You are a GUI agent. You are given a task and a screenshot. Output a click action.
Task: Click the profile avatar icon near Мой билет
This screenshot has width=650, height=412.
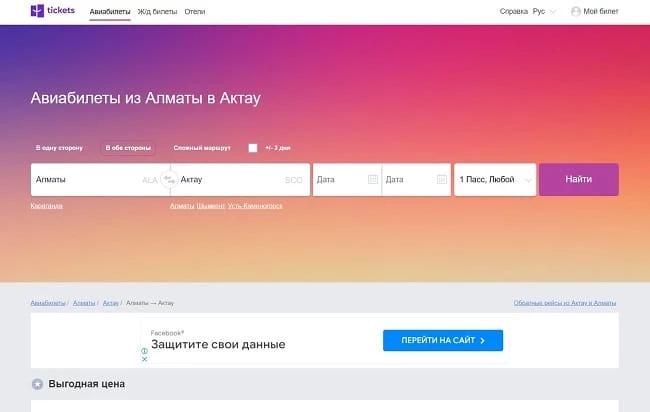575,12
